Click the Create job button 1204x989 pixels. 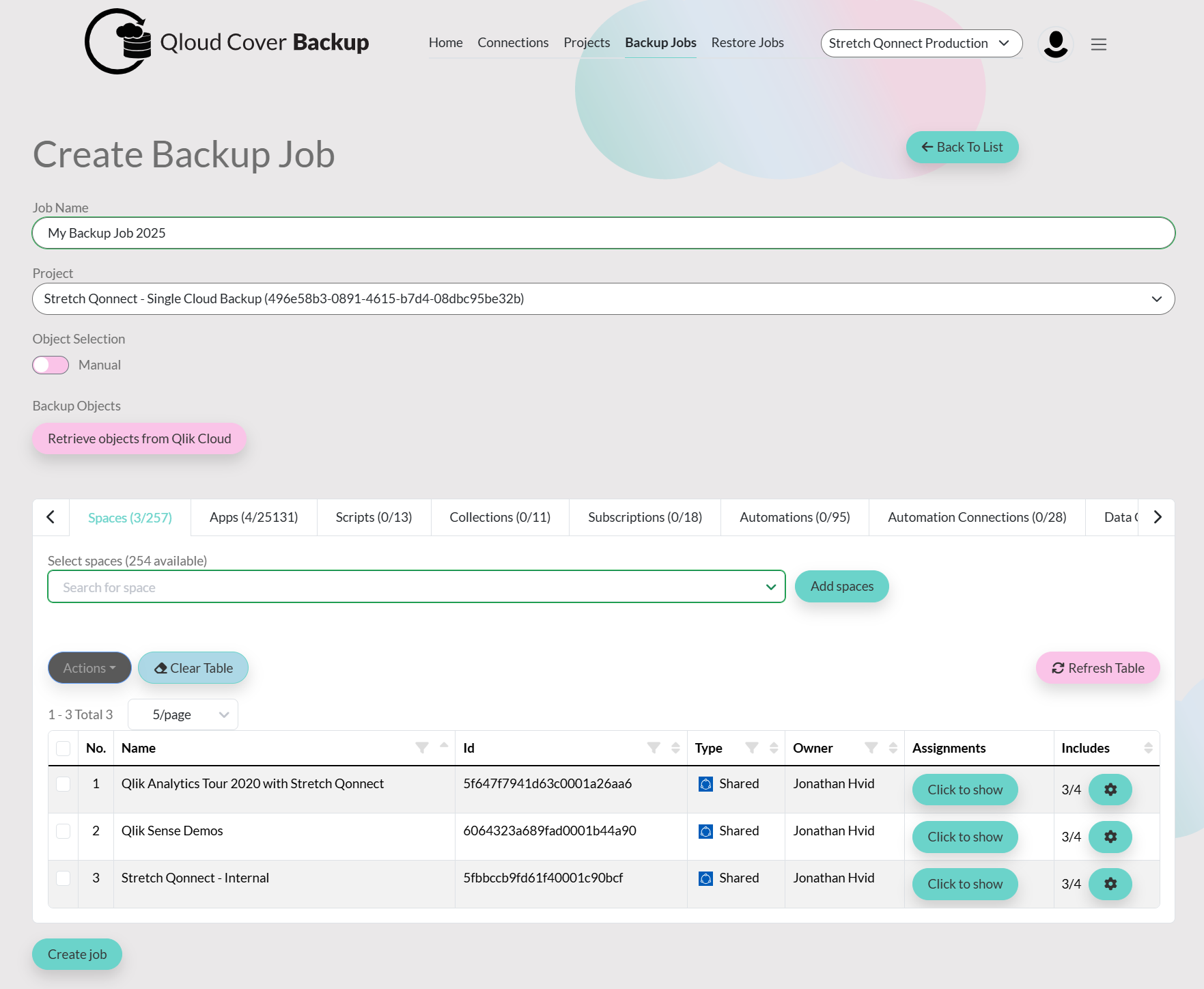tap(77, 954)
